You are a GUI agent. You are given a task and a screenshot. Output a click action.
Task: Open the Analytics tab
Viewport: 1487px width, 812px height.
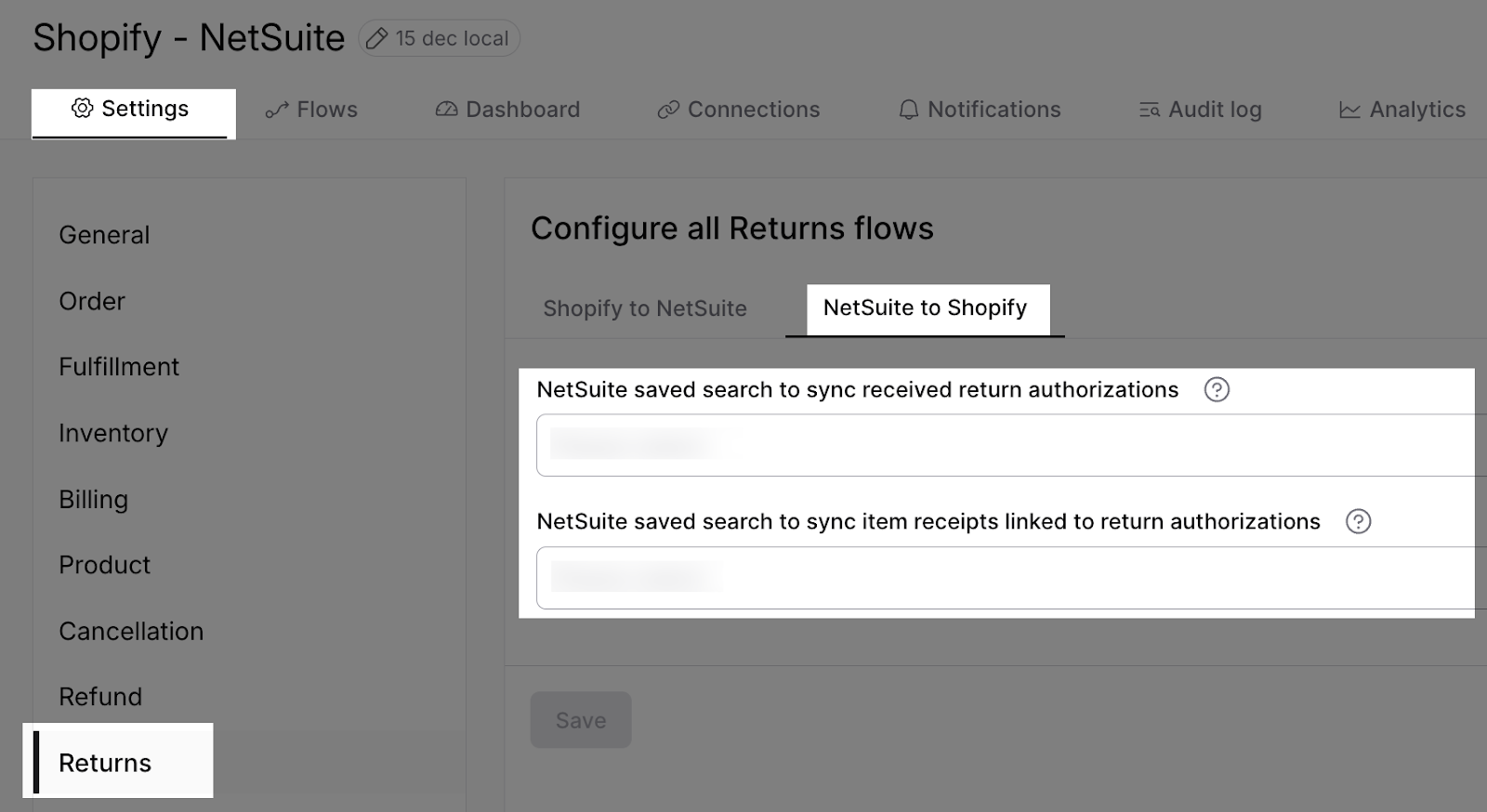coord(1402,110)
